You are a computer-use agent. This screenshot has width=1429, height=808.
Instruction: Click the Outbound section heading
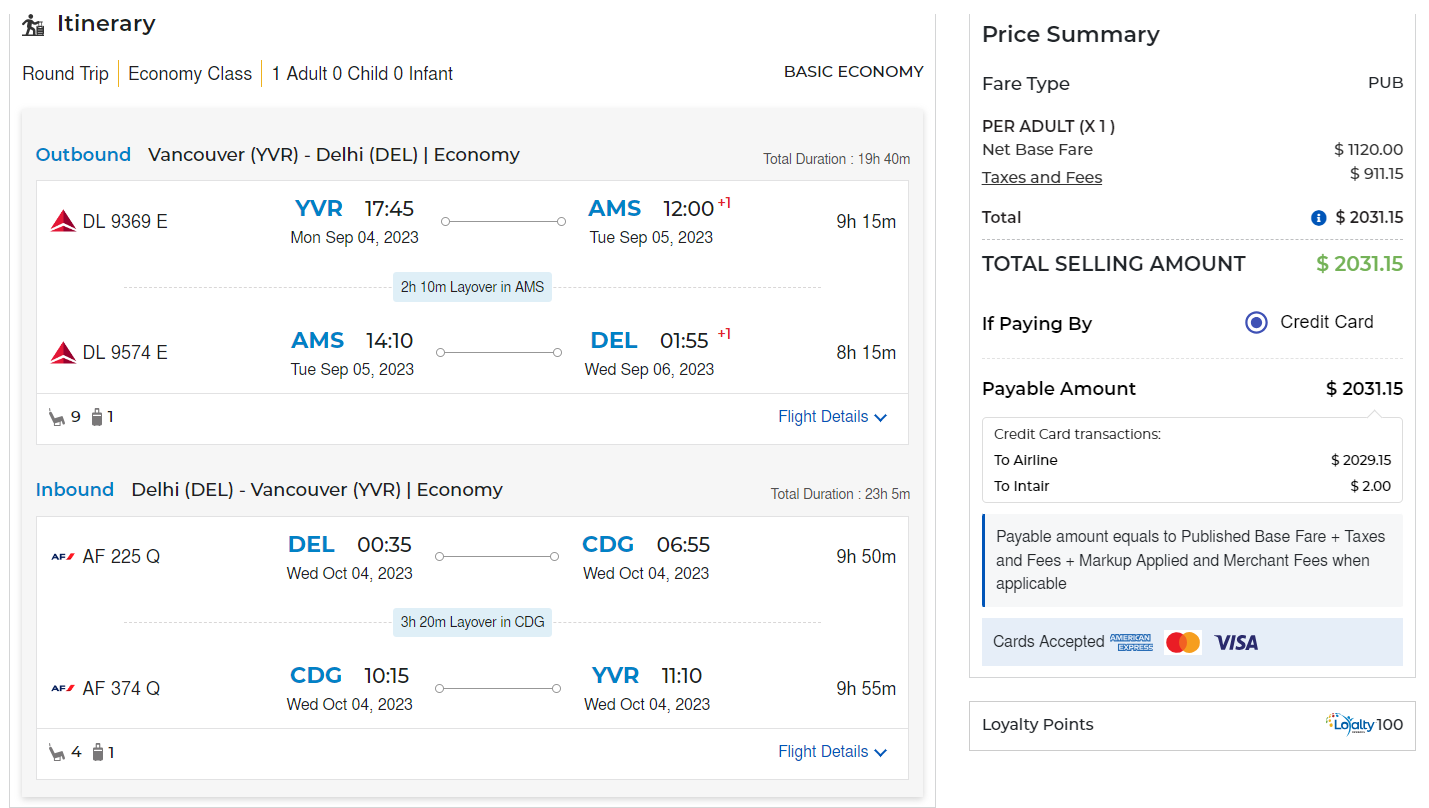(83, 155)
